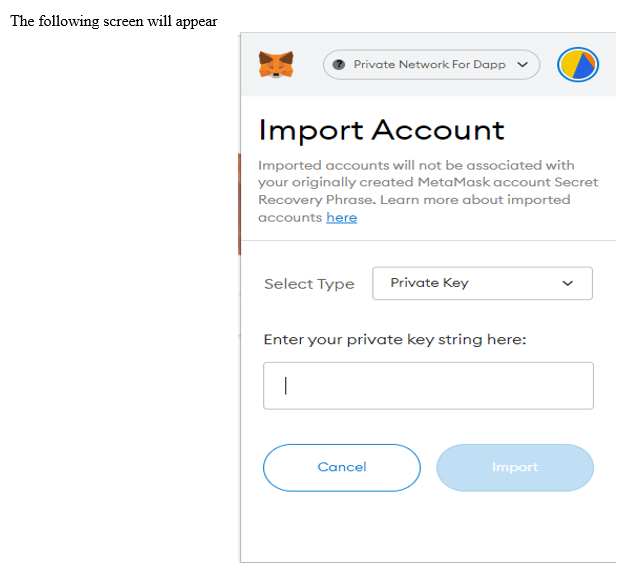Click 'The following screen will appear' text
The image size is (633, 566).
(114, 21)
